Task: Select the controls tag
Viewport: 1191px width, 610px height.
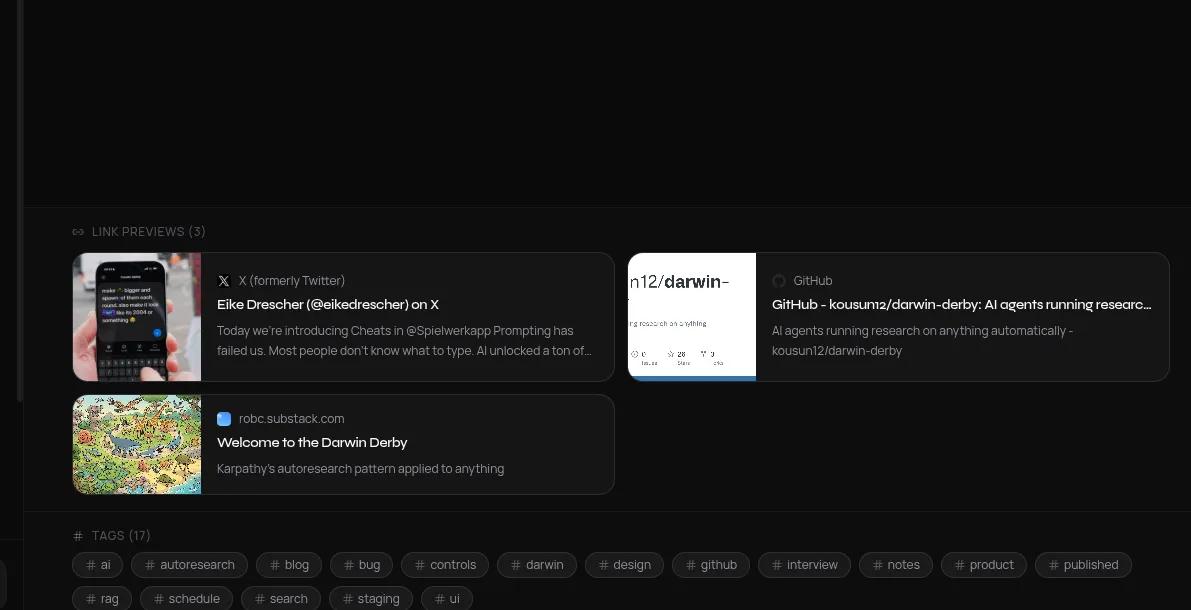Action: (444, 565)
